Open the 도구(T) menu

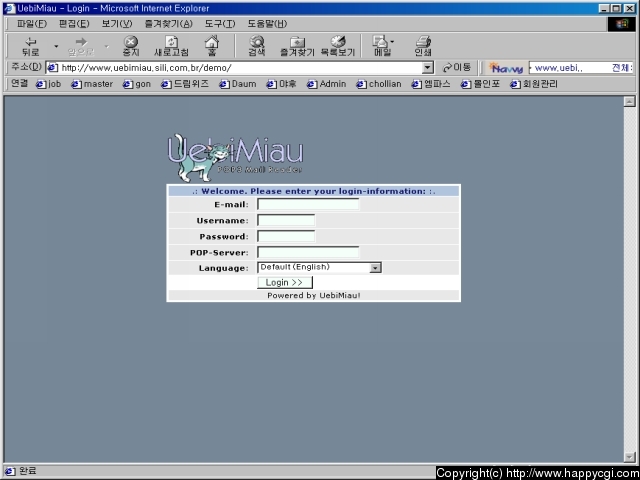coord(220,24)
